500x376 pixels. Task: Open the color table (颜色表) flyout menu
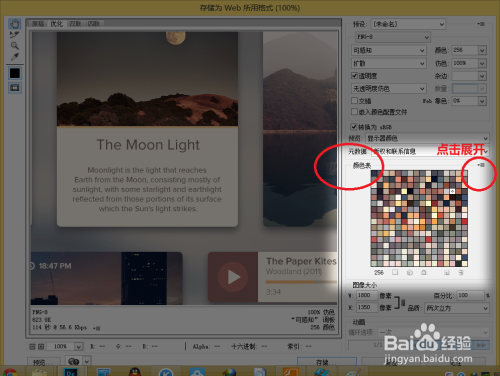click(x=481, y=165)
